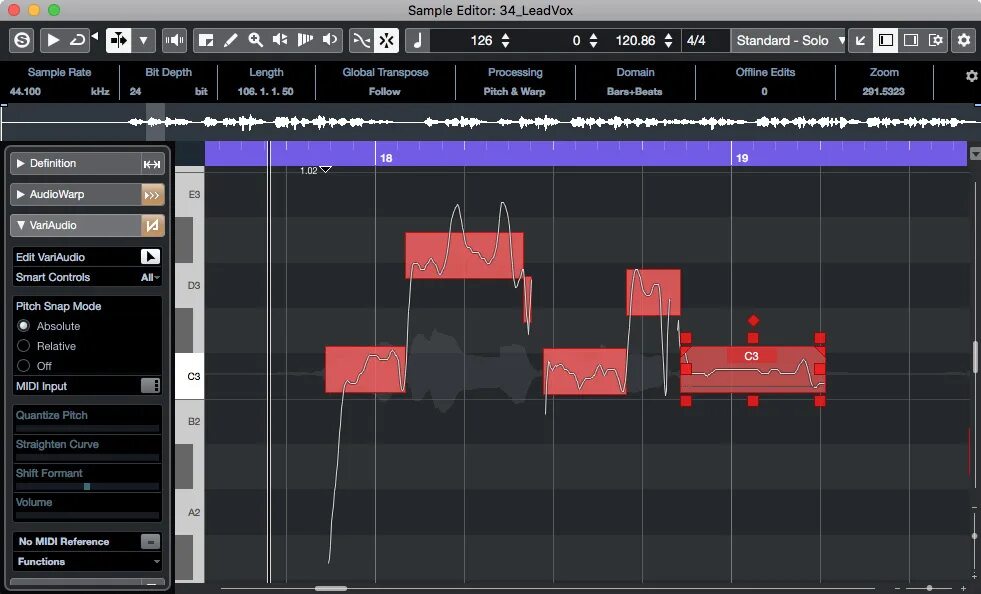This screenshot has width=981, height=594.
Task: Click the C3 piano key
Action: coord(190,376)
